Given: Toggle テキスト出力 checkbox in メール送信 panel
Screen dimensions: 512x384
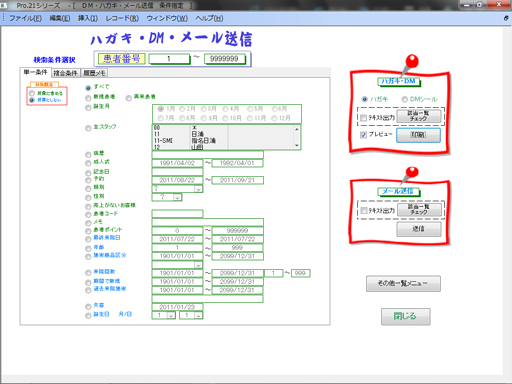Looking at the screenshot, I should pos(364,210).
